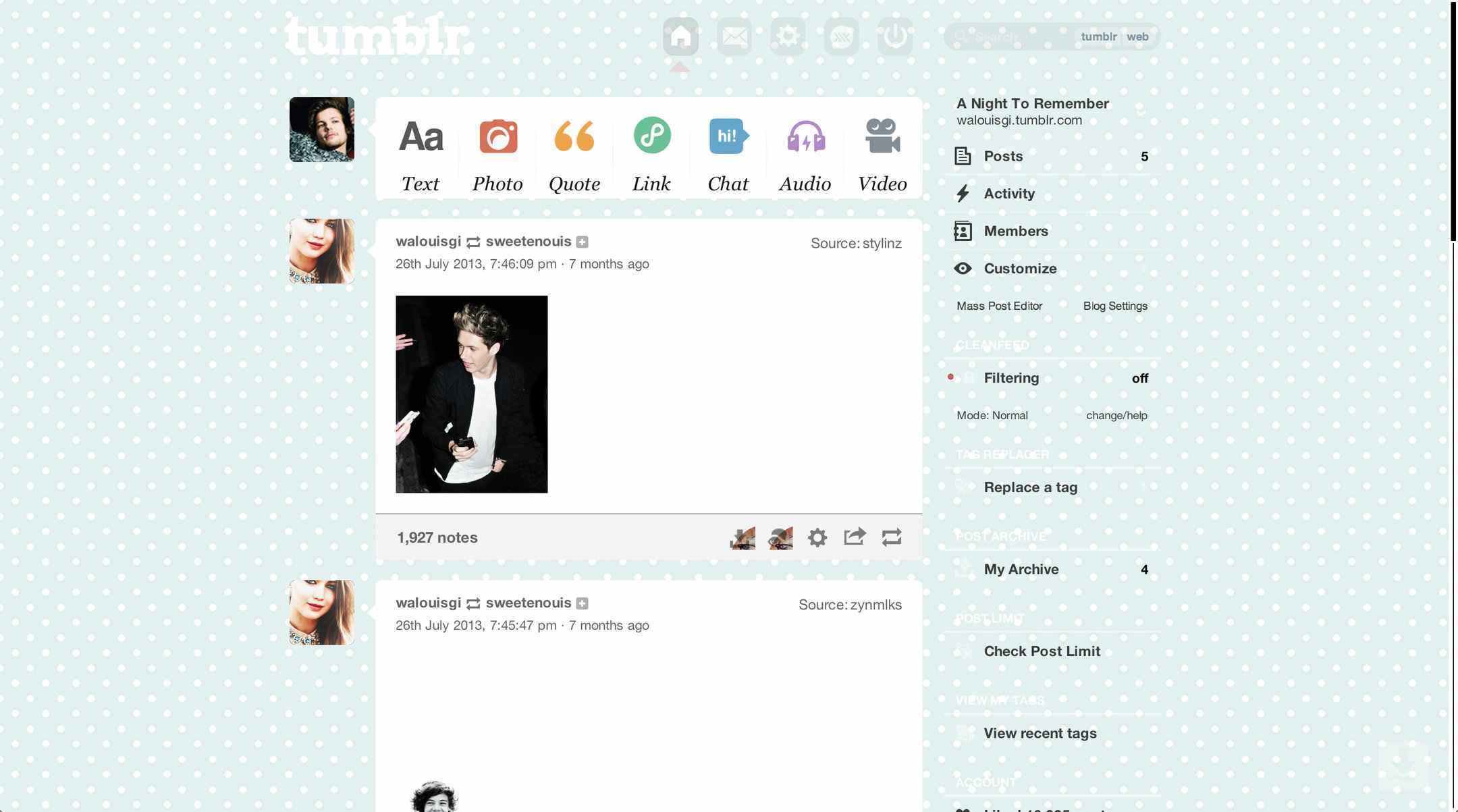The height and width of the screenshot is (812, 1458).
Task: Open sweetenouis username on the stylinz post
Action: [x=529, y=242]
